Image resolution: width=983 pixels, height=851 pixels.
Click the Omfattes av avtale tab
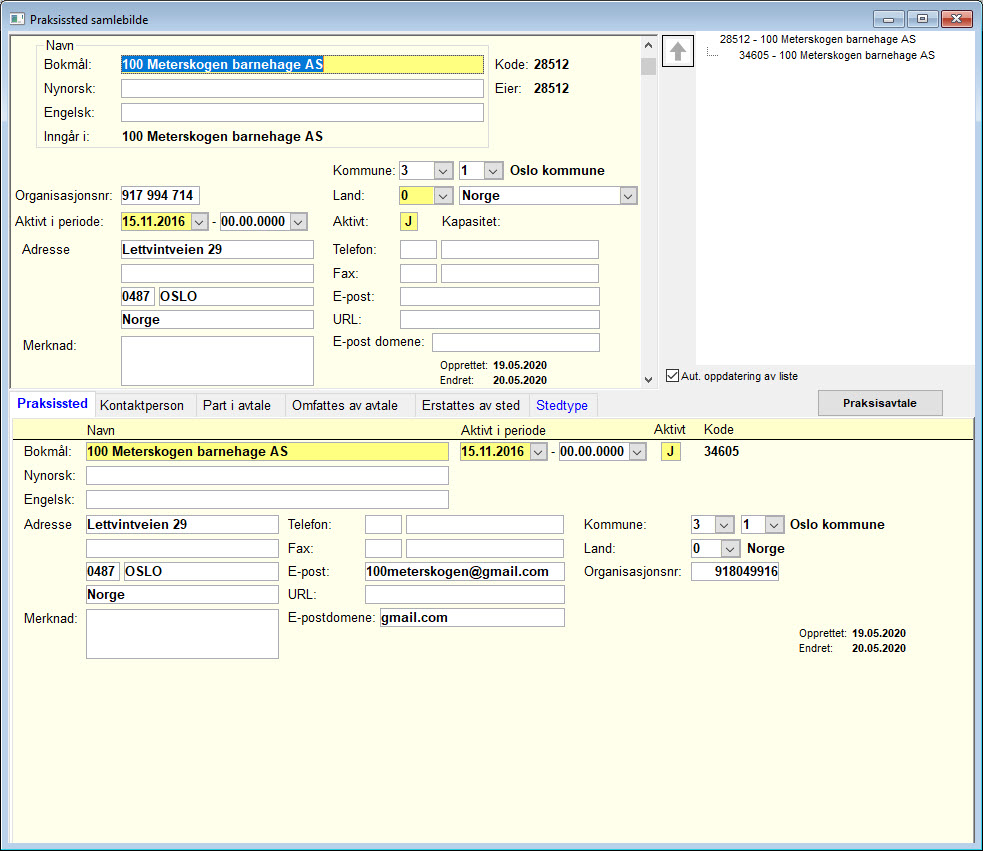(x=345, y=405)
